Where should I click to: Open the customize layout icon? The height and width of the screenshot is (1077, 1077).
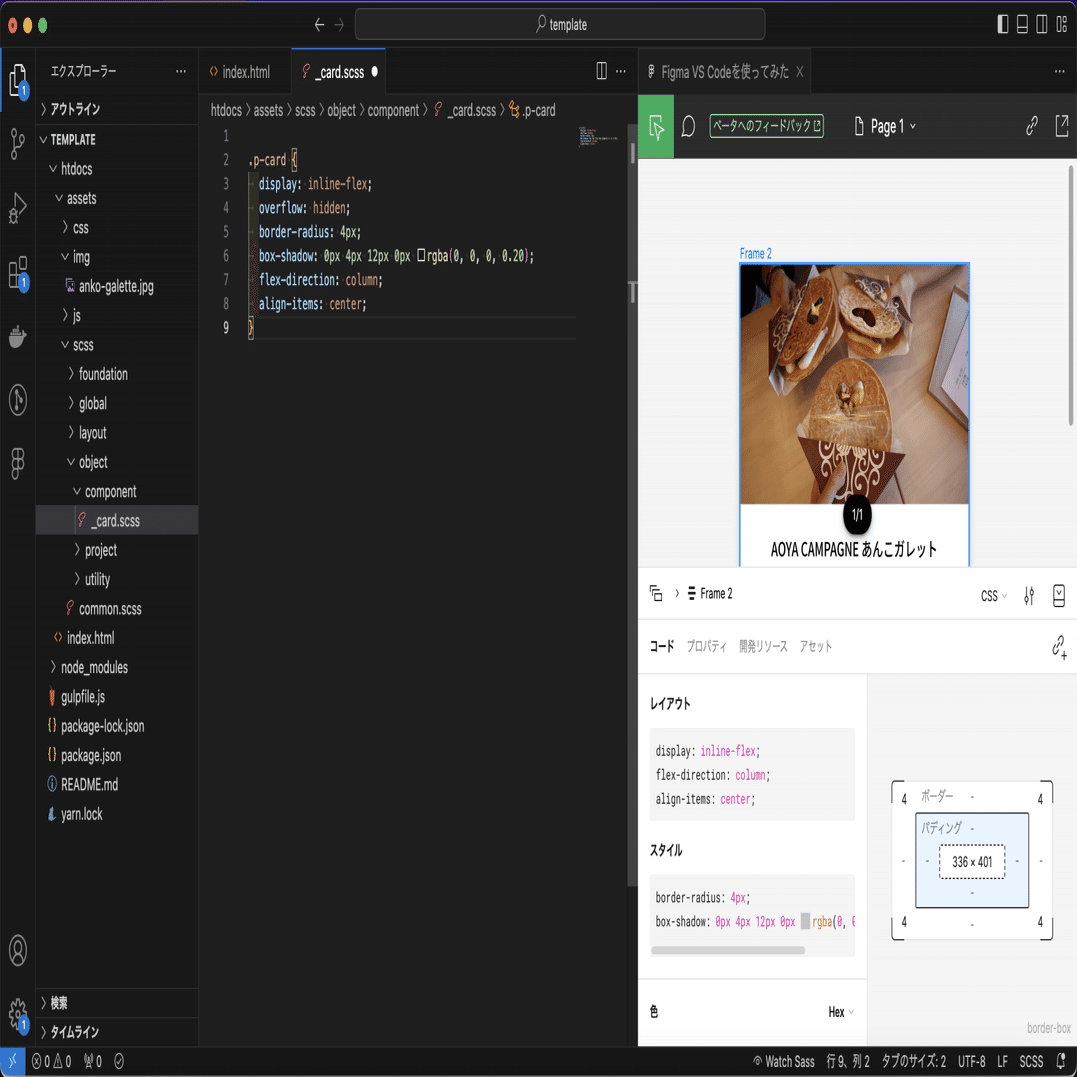(1062, 25)
